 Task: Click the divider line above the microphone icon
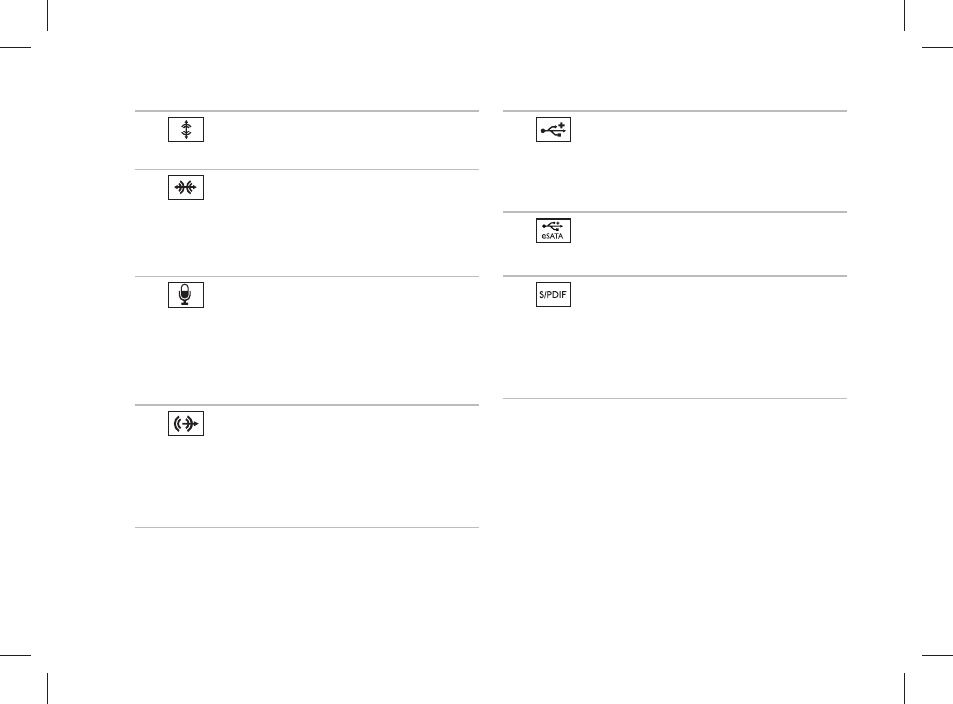pos(307,277)
